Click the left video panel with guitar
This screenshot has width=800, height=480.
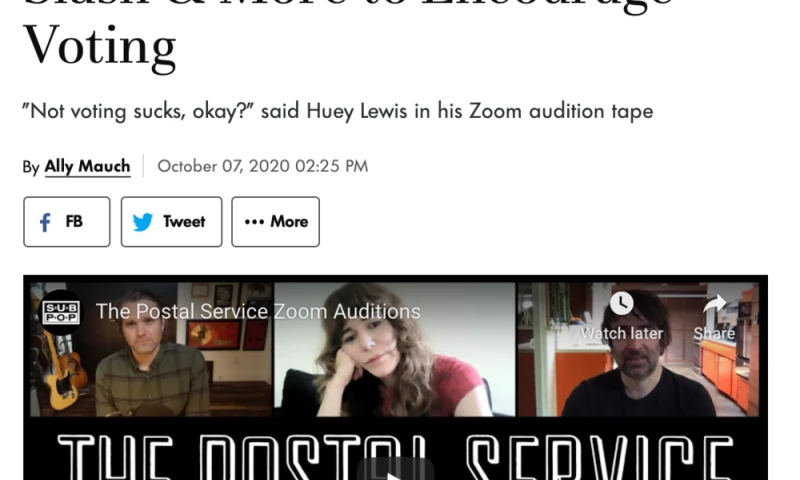click(150, 370)
